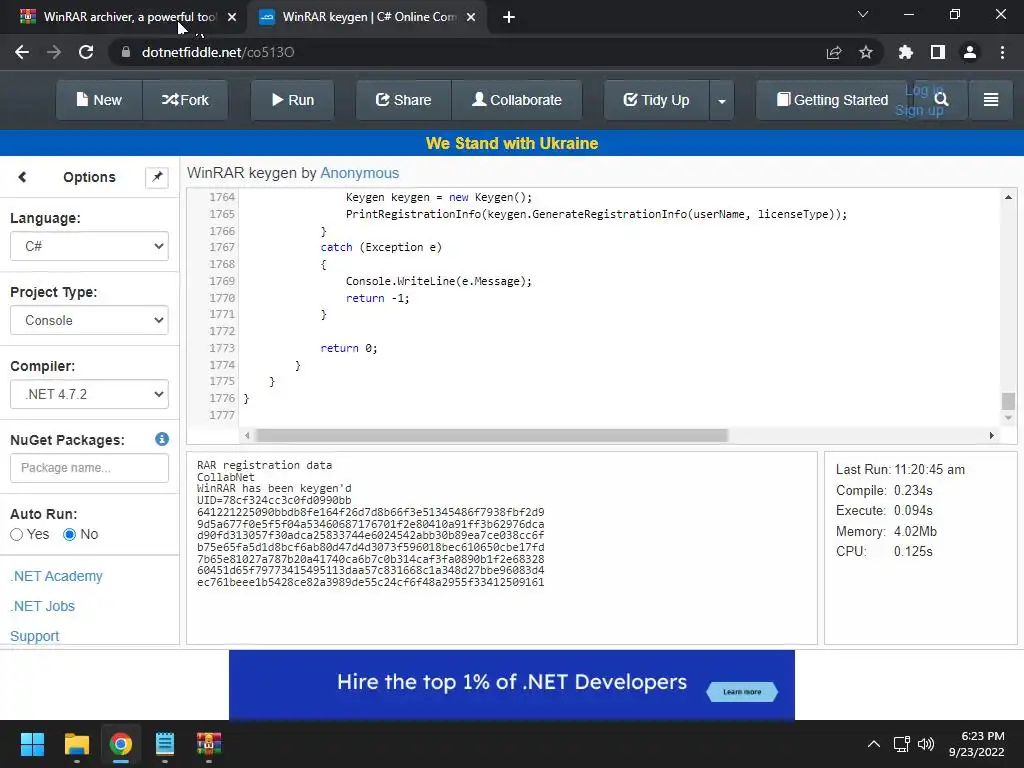Viewport: 1024px width, 768px height.
Task: Open WinRAR from taskbar
Action: [x=209, y=744]
